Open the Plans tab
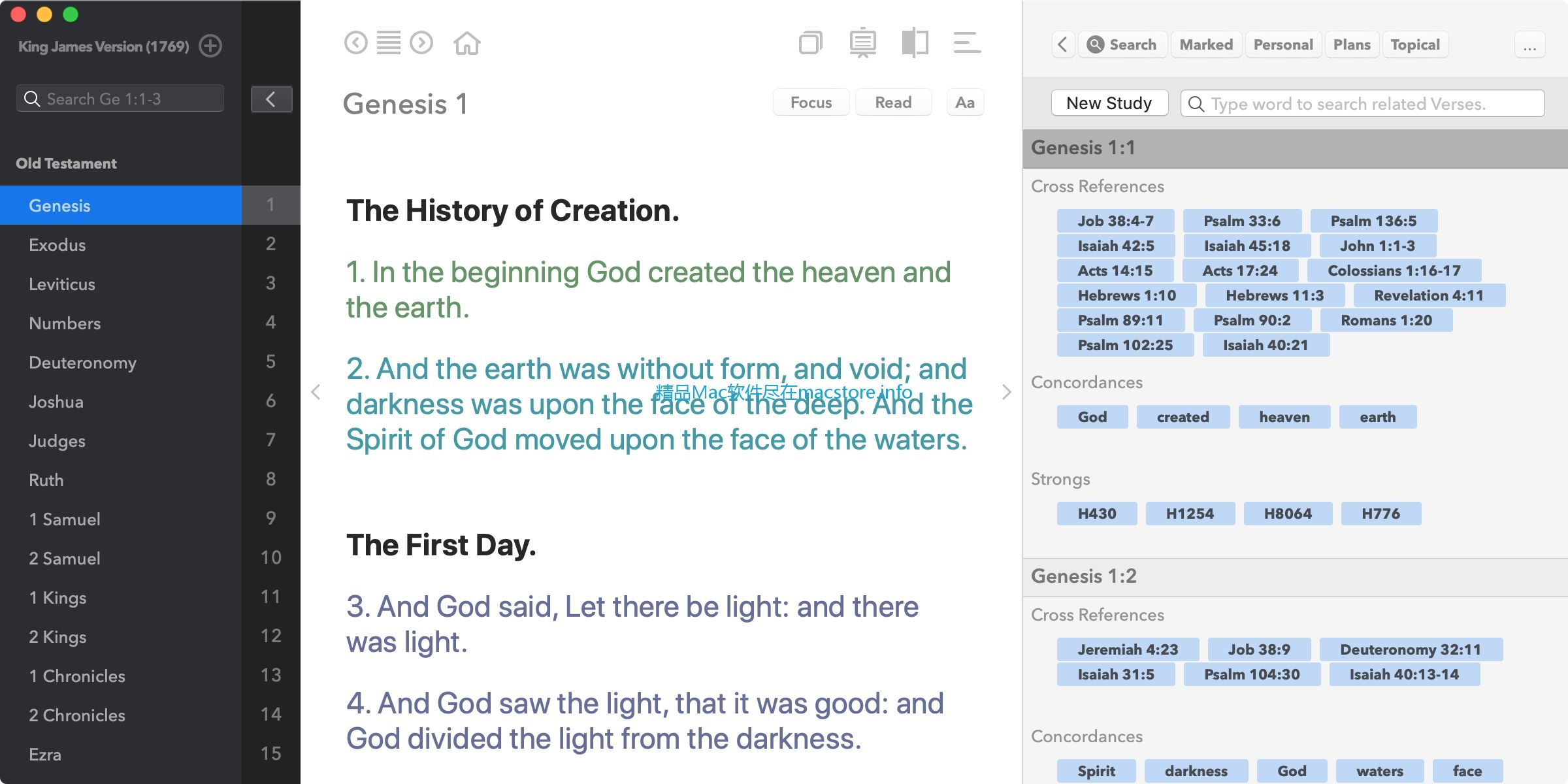 point(1352,44)
